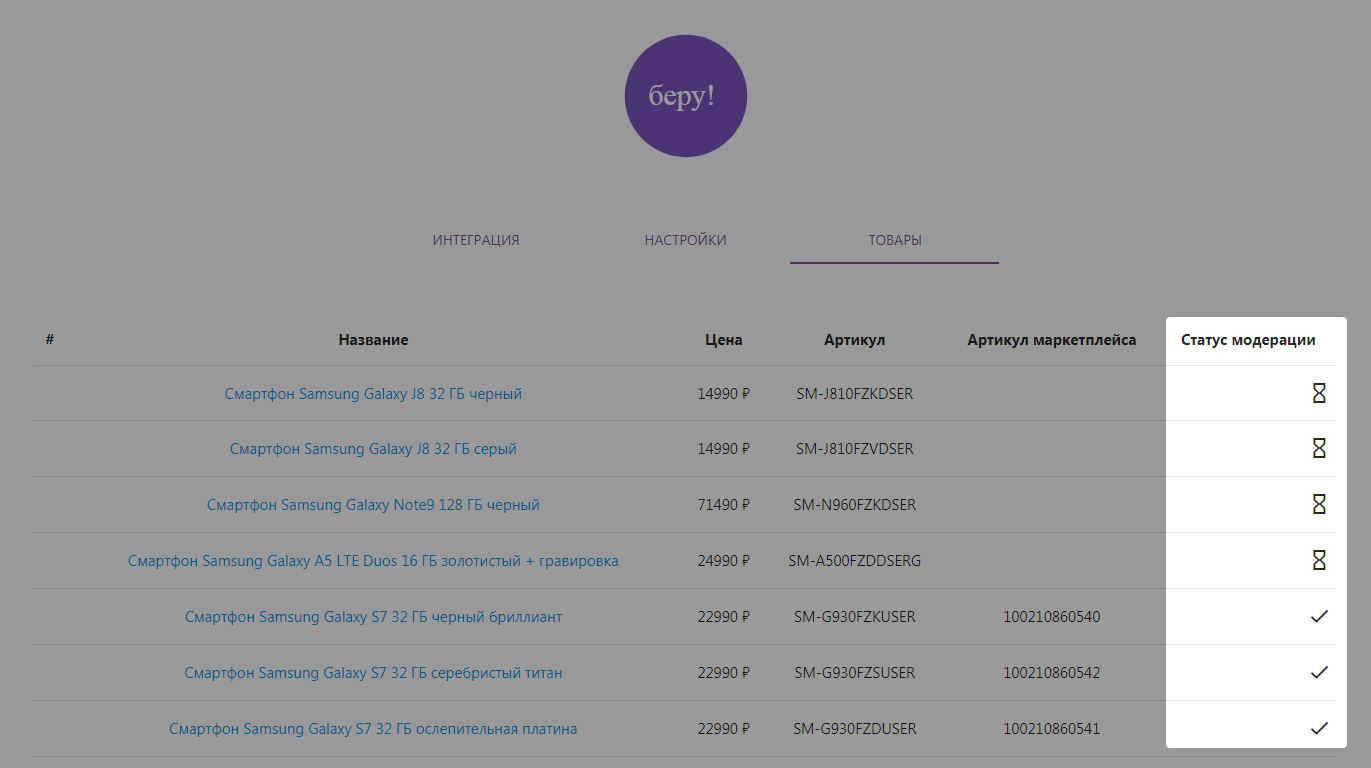Click price 22990 ₽ in S7 черный бриллиант row
This screenshot has width=1371, height=768.
click(724, 617)
